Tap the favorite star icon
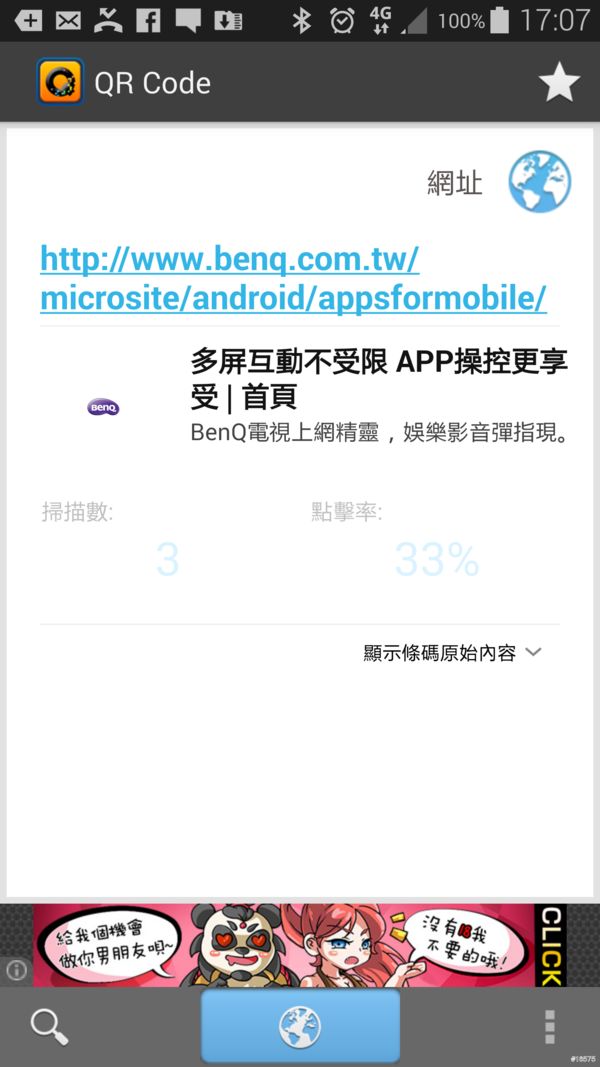This screenshot has height=1067, width=600. pos(559,83)
